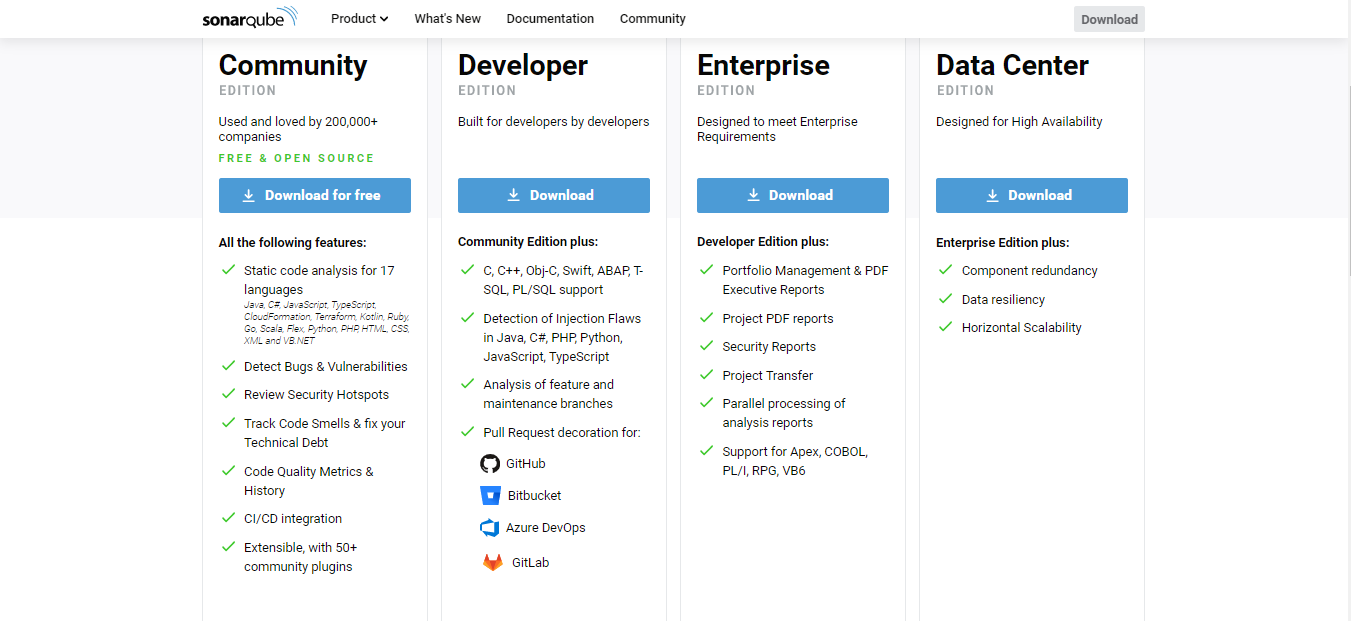Click the Download button in the header

1109,19
